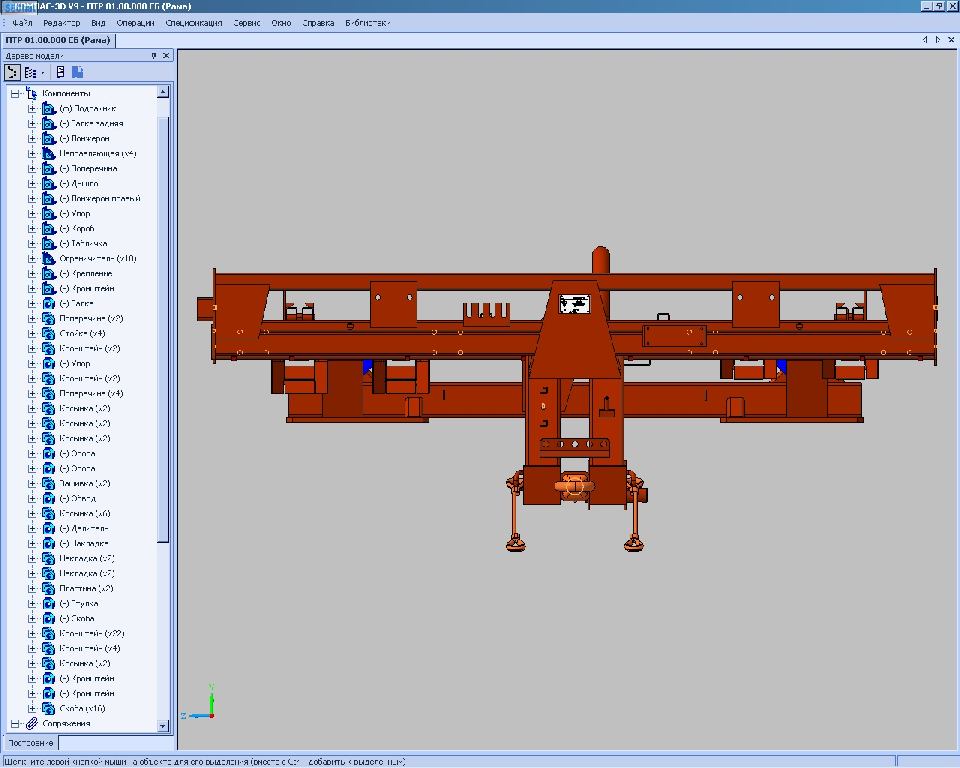Click the third icon in model tree toolbar
The height and width of the screenshot is (768, 960).
tap(60, 72)
